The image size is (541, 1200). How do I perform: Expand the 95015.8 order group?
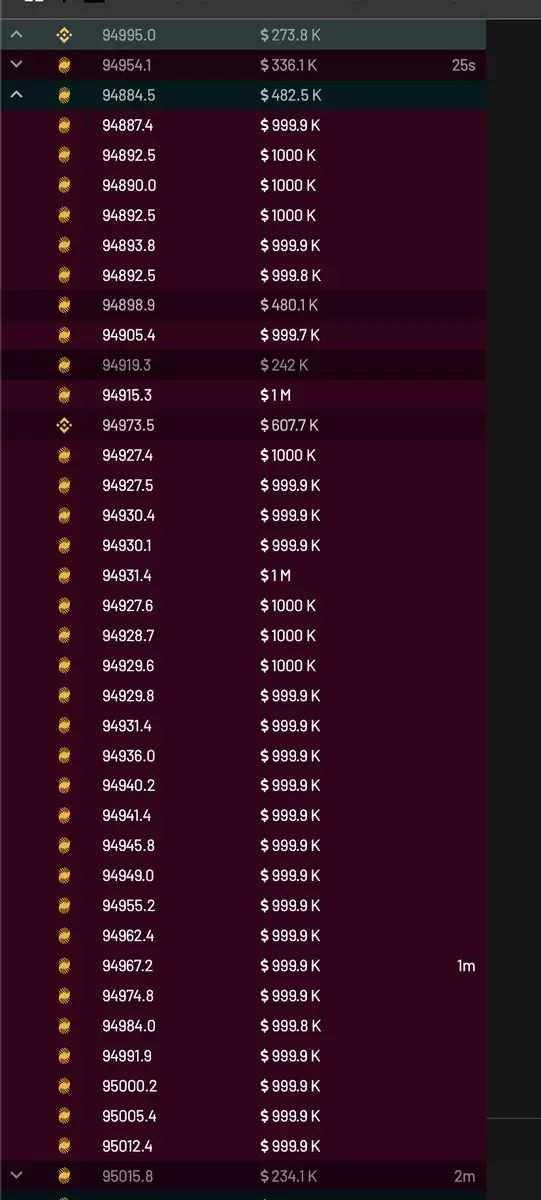coord(16,1175)
